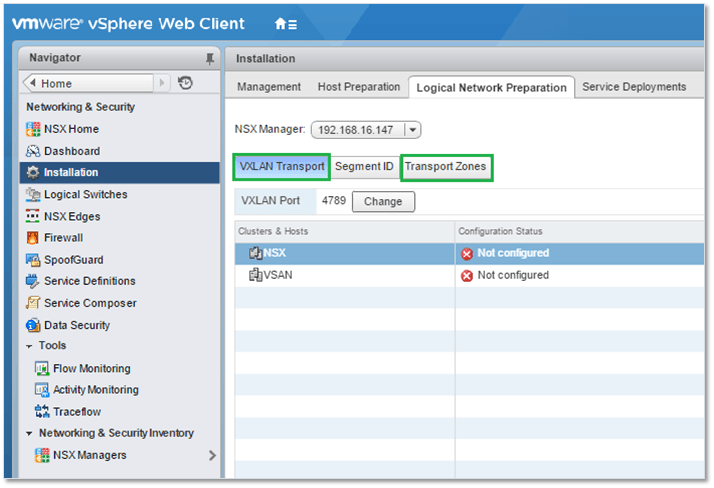Open Service Composer in the navigator

pyautogui.click(x=90, y=303)
